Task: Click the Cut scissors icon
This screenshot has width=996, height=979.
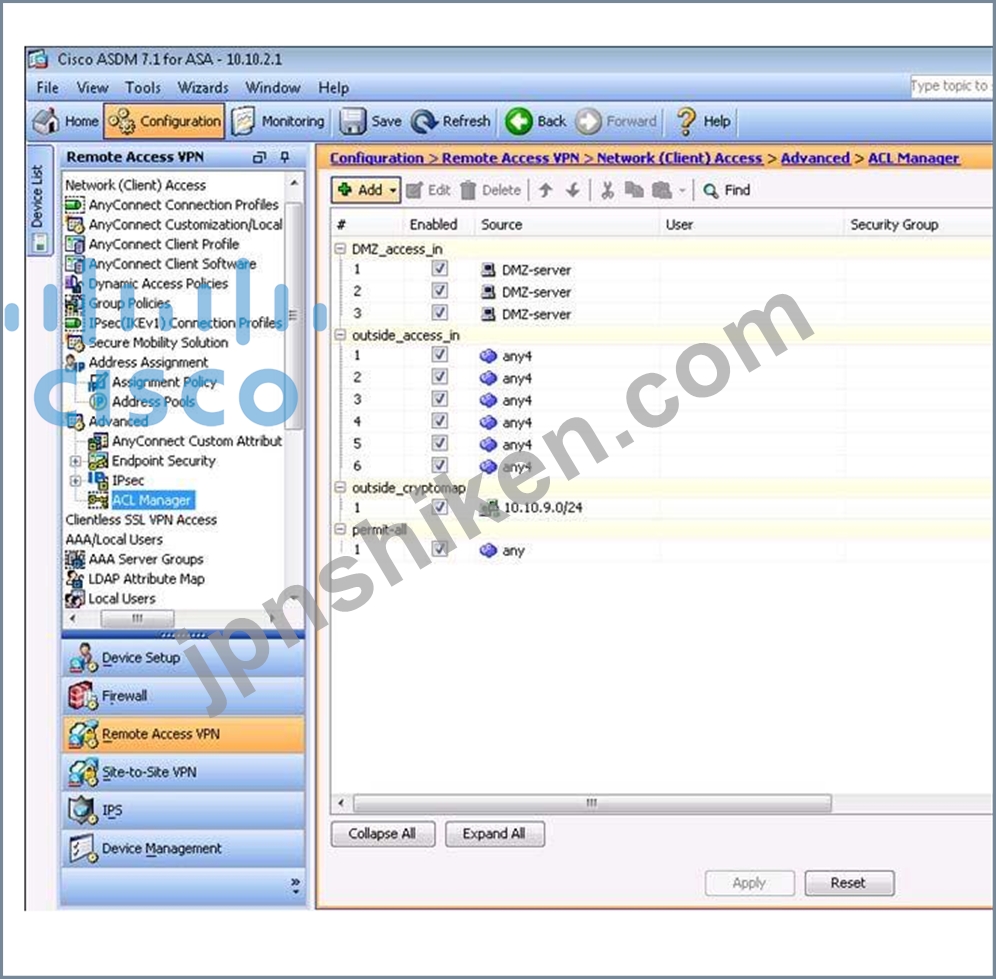Action: coord(607,190)
